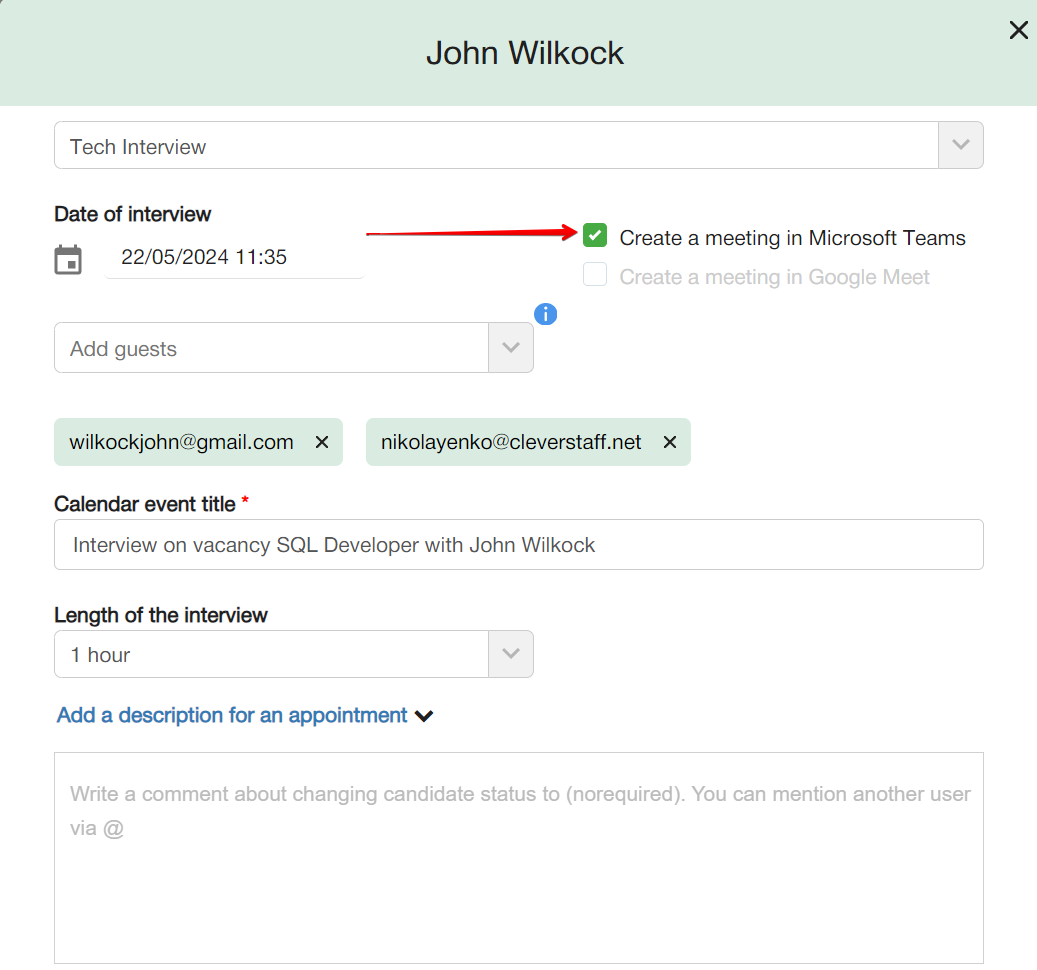
Task: Close the John Wilkock dialog
Action: (x=1018, y=30)
